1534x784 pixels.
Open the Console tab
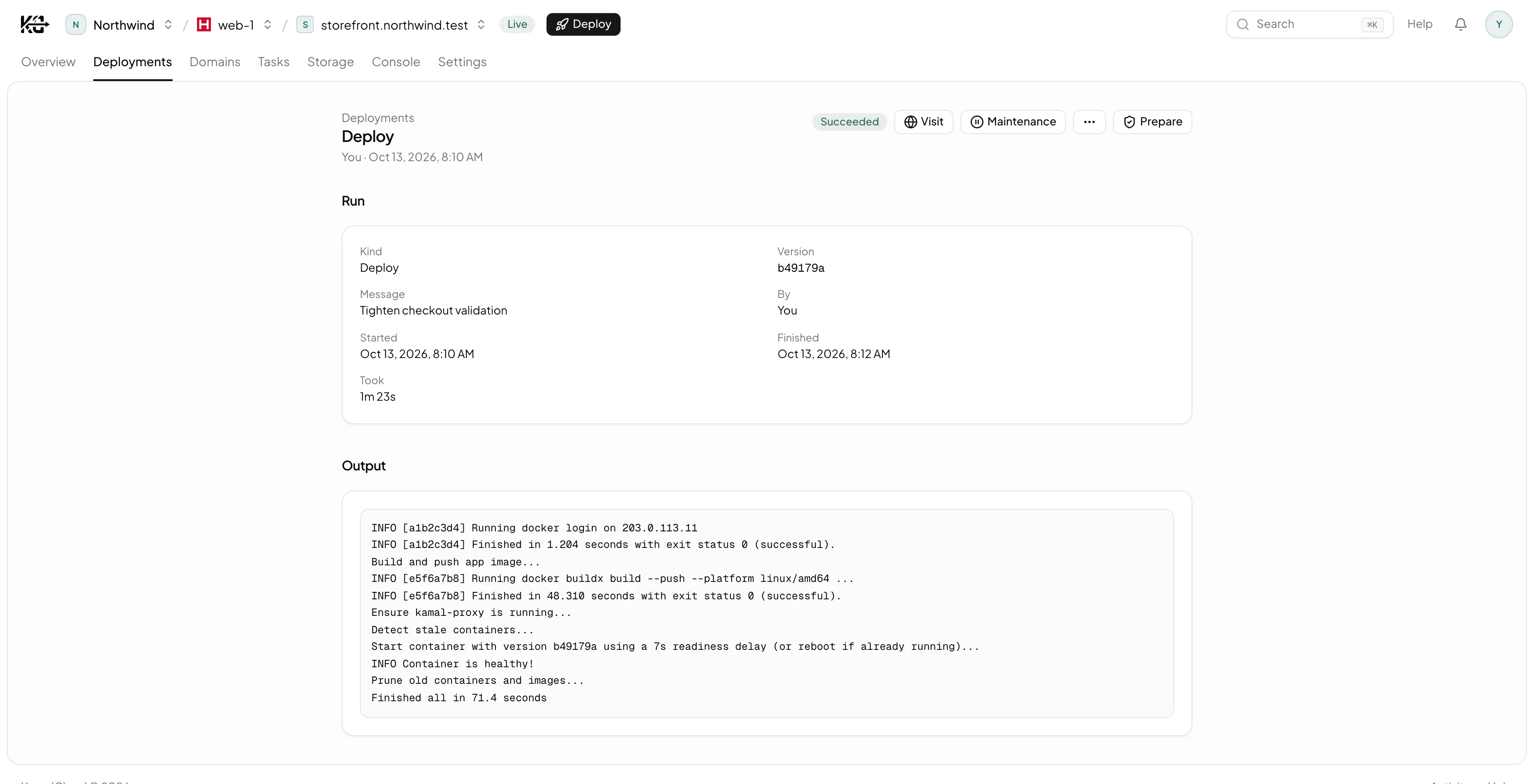point(396,62)
